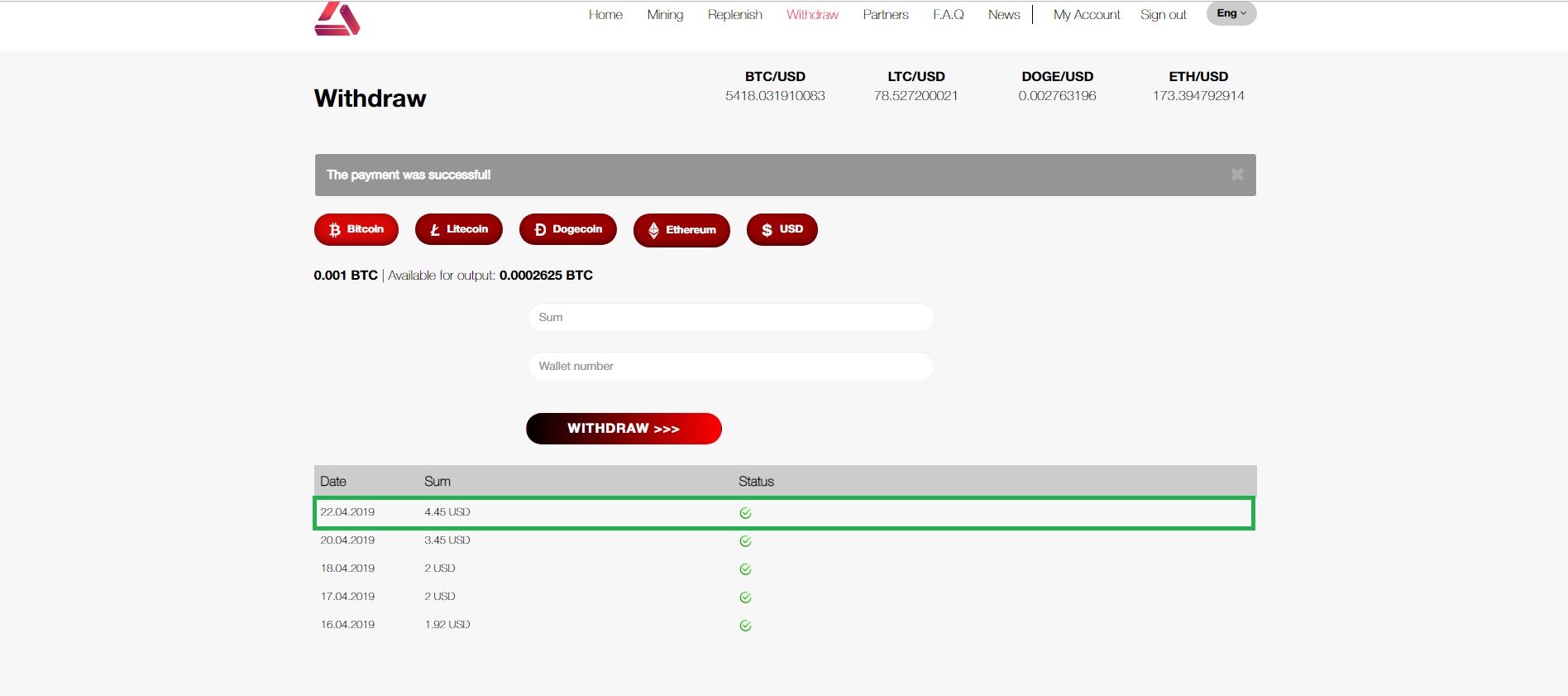Click the 0.001 BTC balance text
Image resolution: width=1568 pixels, height=696 pixels.
(346, 276)
